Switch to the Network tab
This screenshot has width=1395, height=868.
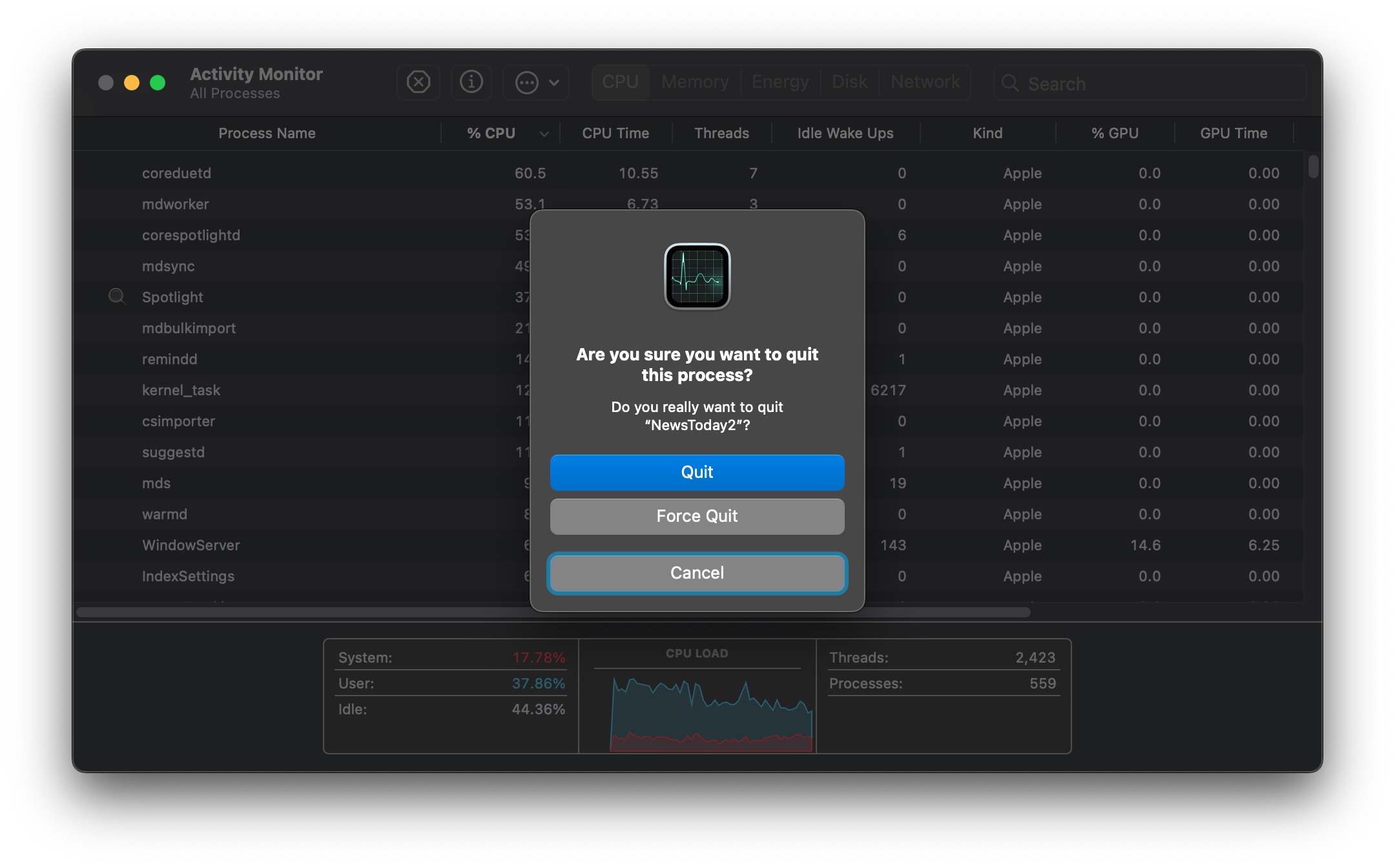coord(925,82)
